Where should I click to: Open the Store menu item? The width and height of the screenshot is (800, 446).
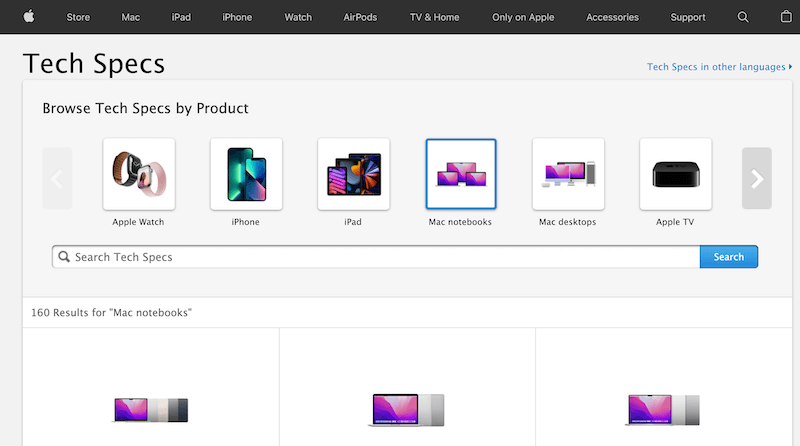78,17
